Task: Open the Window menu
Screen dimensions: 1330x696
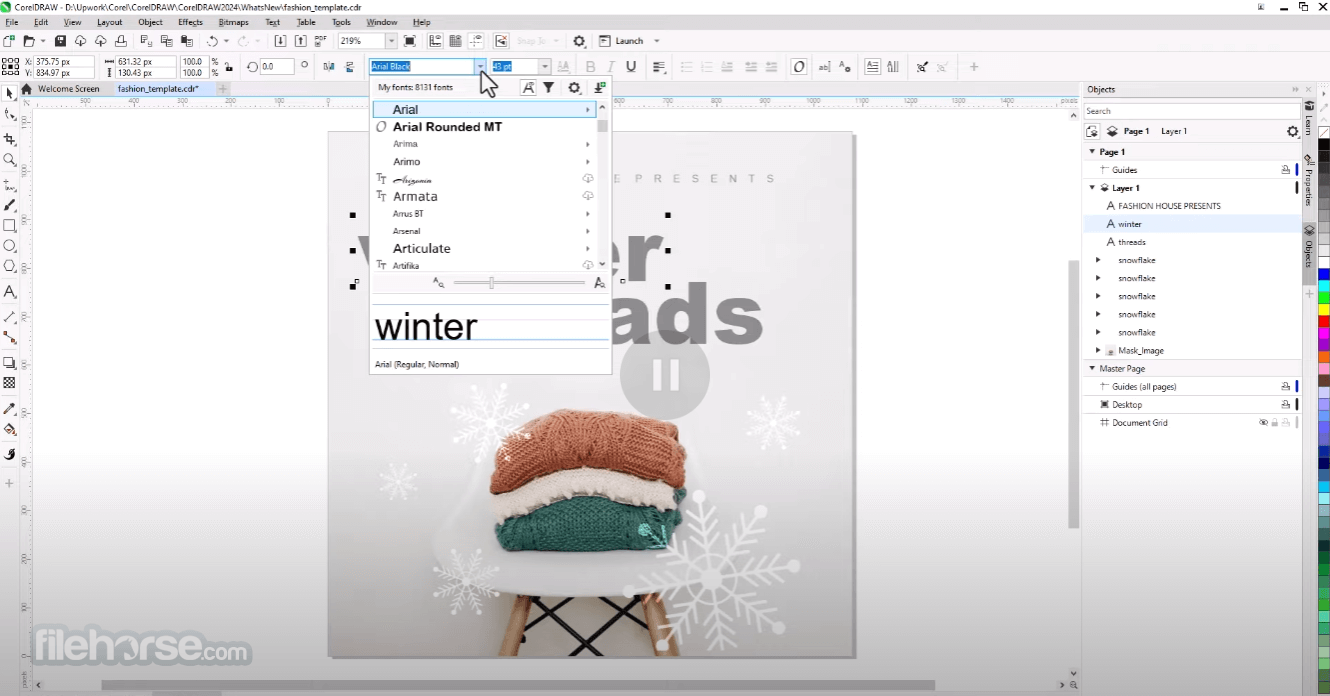Action: 382,22
